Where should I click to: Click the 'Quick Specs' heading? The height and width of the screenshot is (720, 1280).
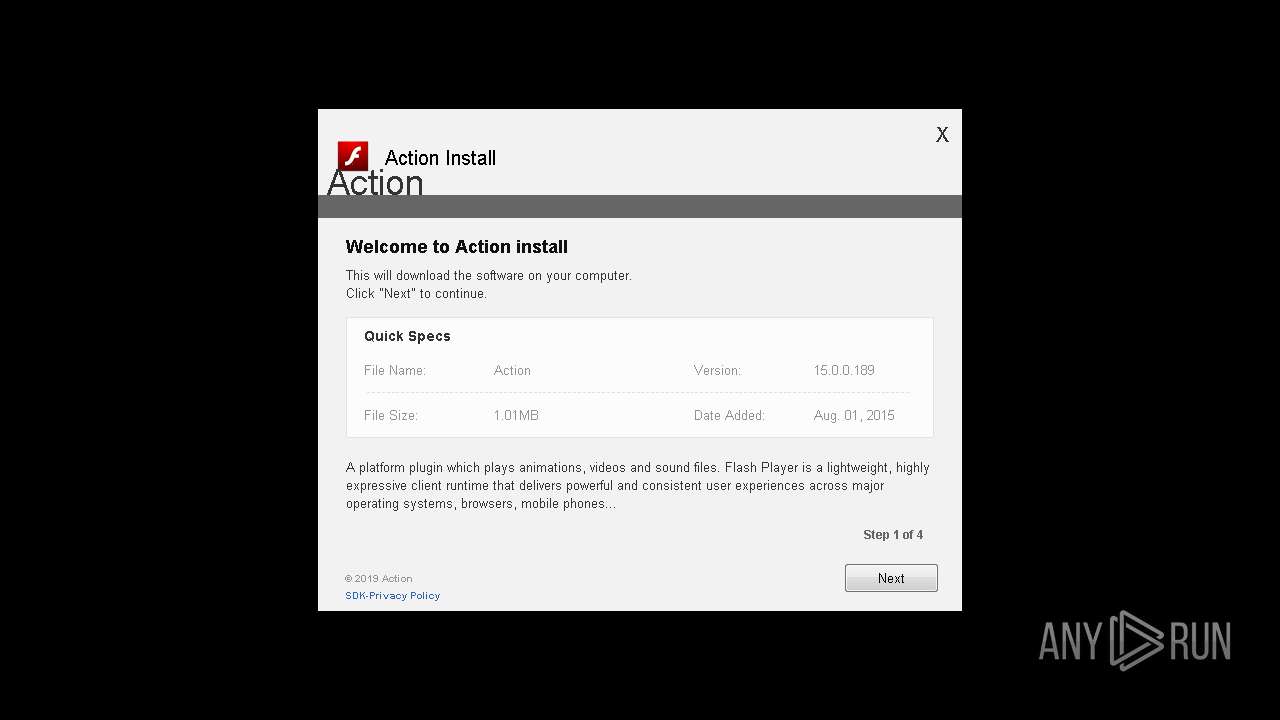(407, 336)
